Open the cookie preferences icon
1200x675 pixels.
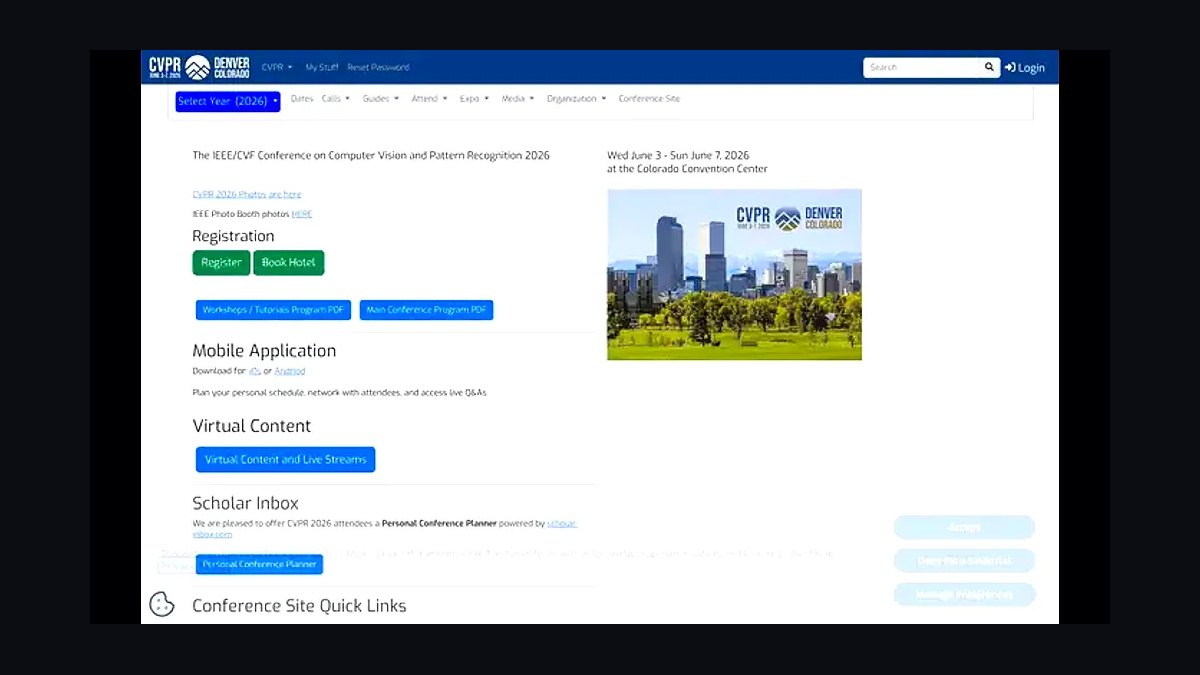click(162, 603)
